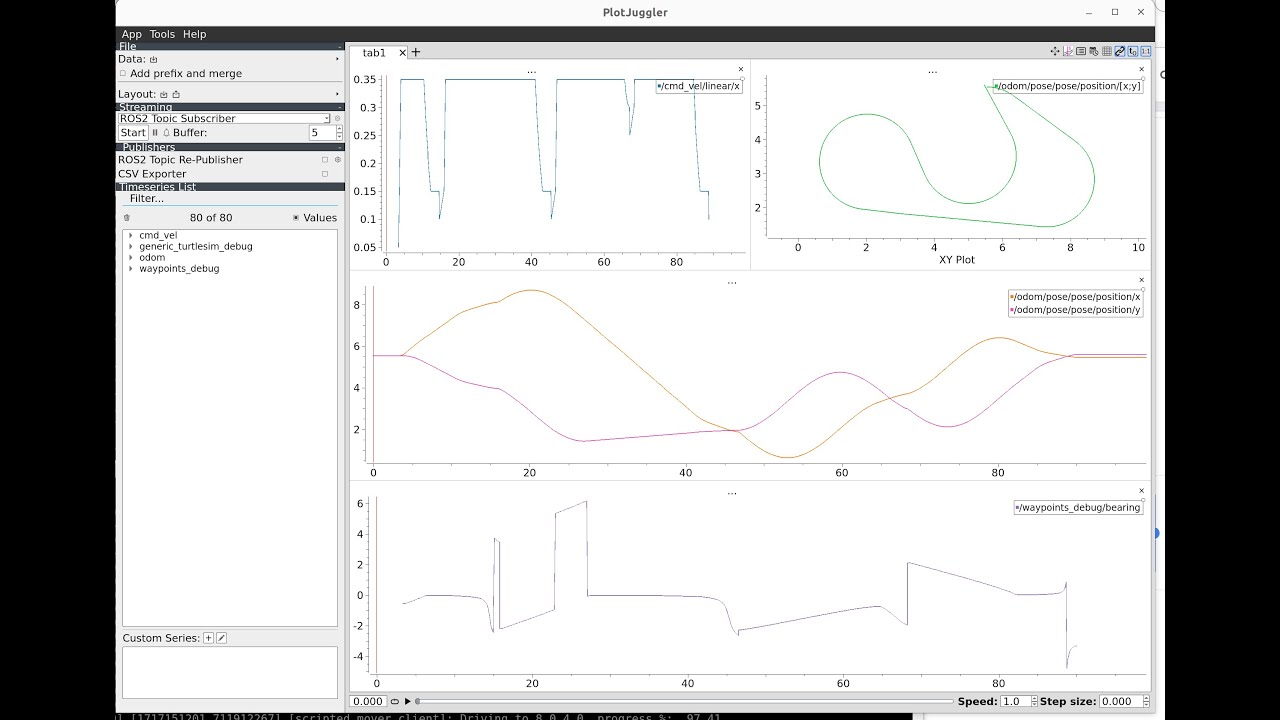This screenshot has width=1280, height=720.
Task: Click the load data file icon
Action: tap(153, 60)
